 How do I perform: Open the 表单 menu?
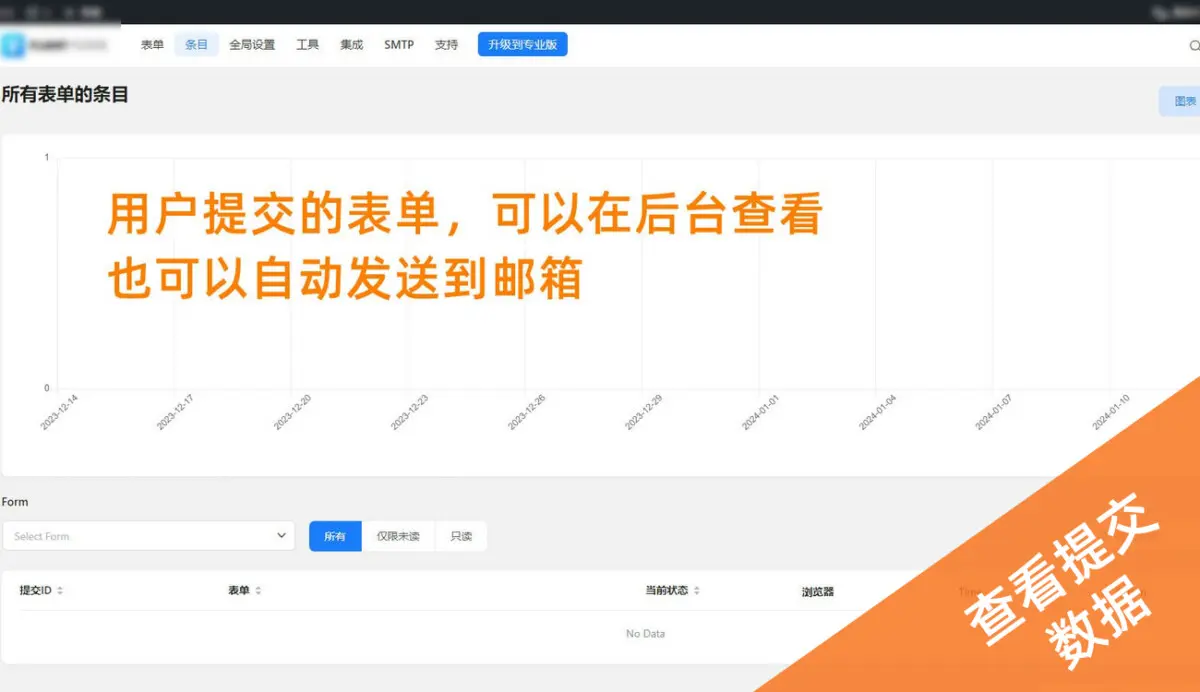pyautogui.click(x=152, y=45)
